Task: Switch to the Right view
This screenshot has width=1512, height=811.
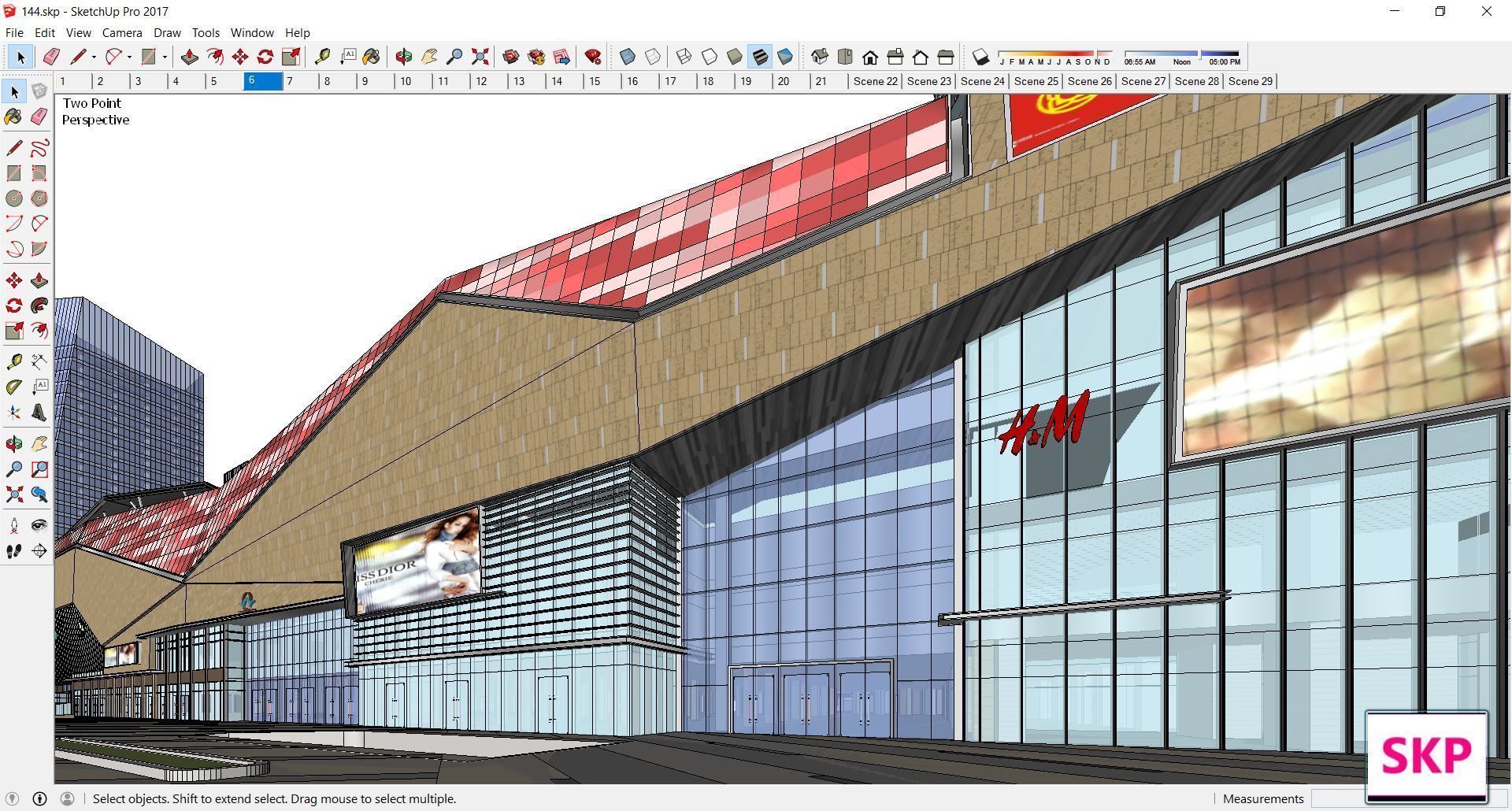Action: coord(895,57)
